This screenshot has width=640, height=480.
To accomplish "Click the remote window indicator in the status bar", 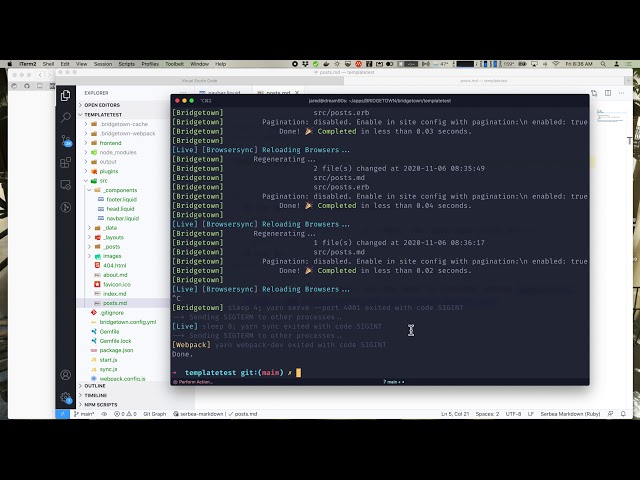I will tap(62, 414).
